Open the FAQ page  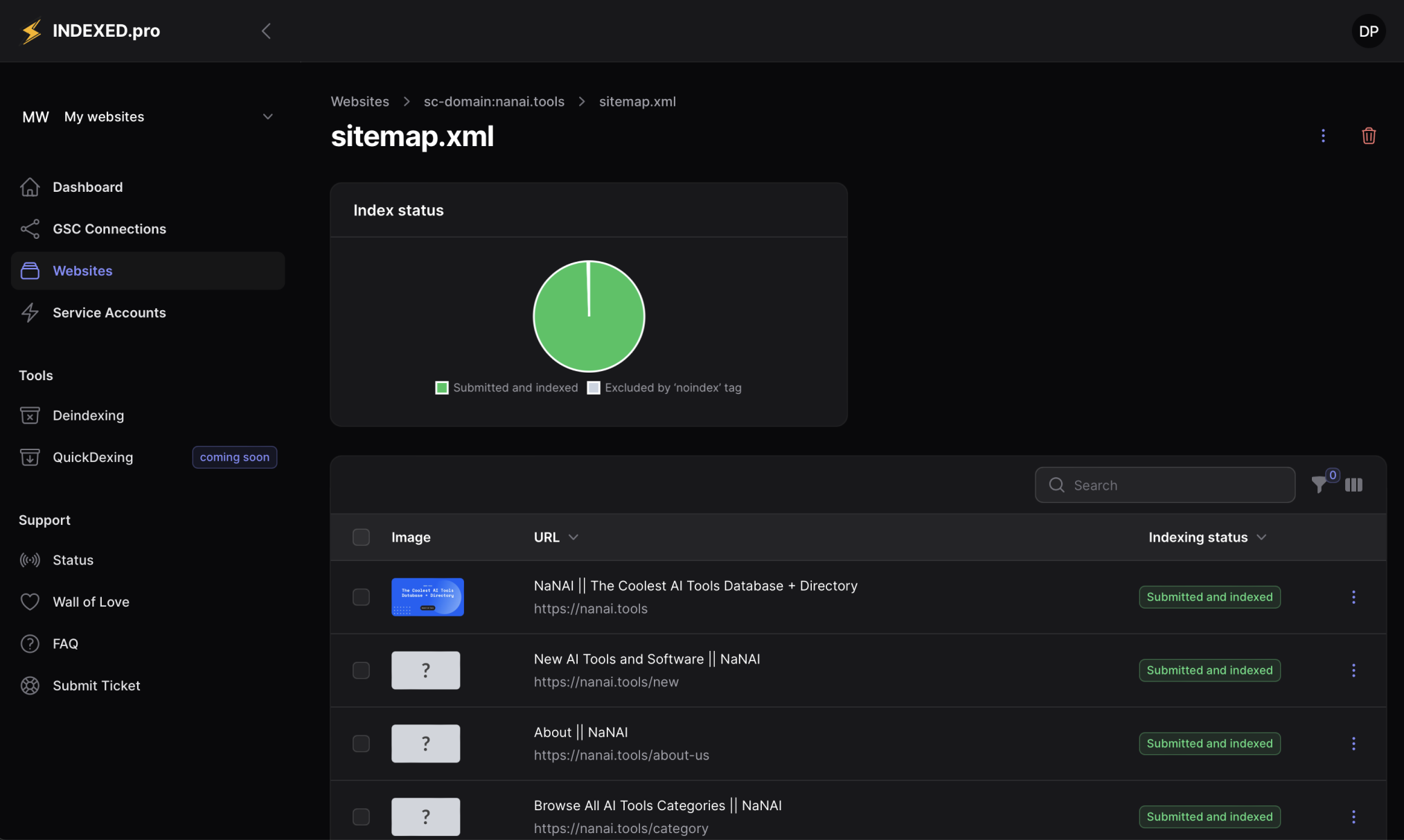point(148,644)
